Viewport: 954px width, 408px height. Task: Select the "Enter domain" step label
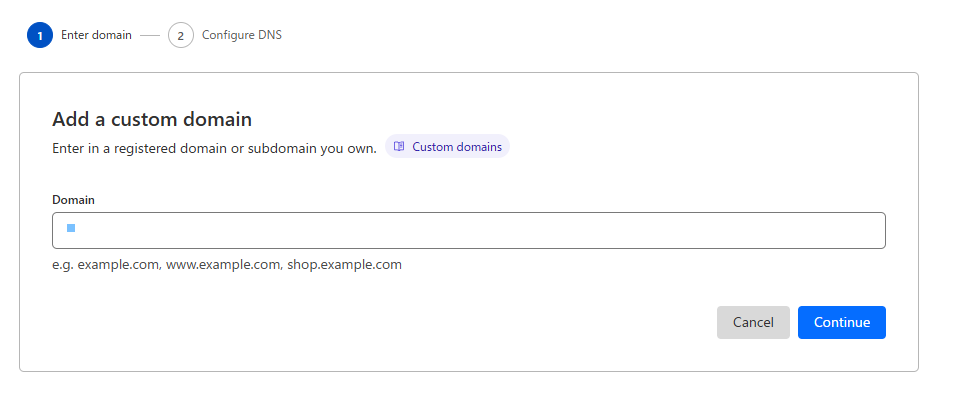click(96, 35)
